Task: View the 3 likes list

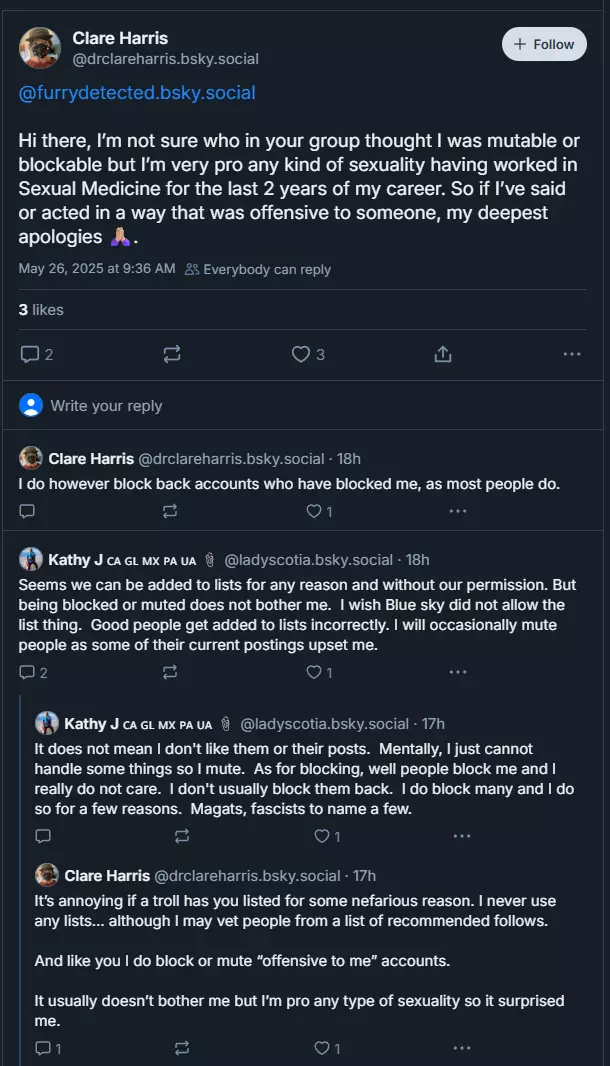Action: coord(41,310)
